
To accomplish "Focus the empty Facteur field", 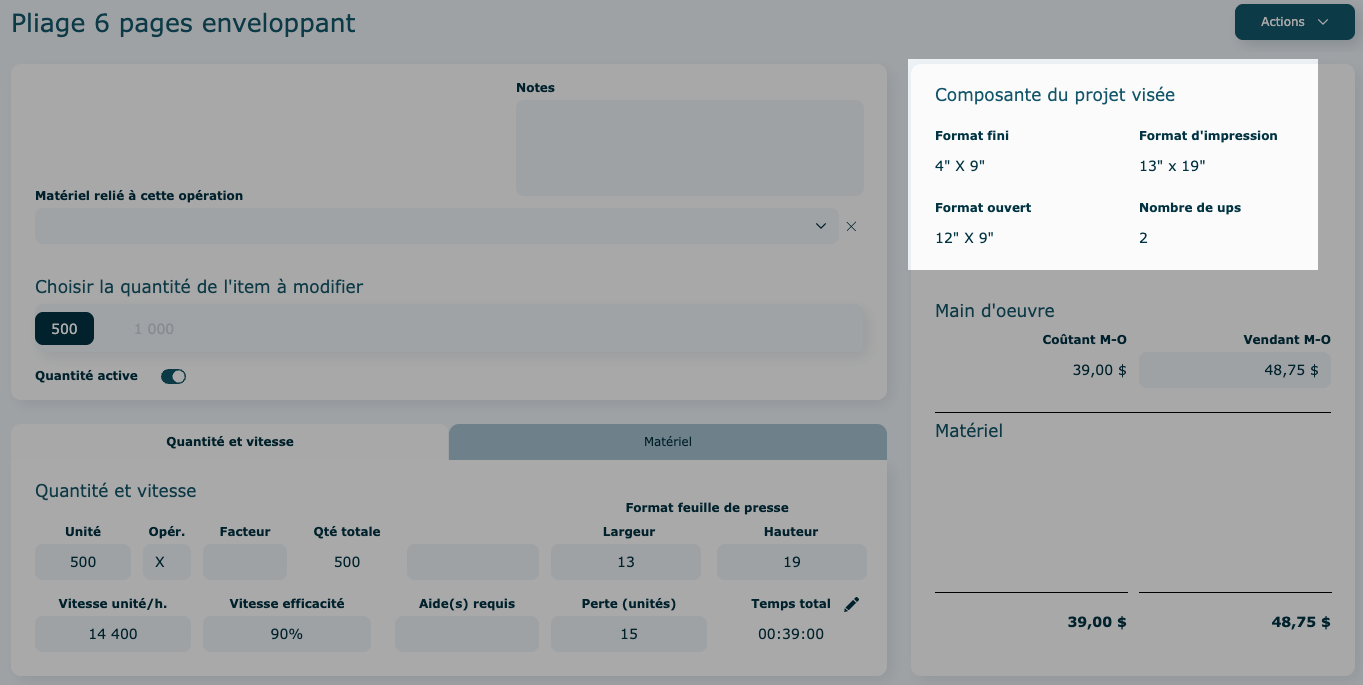I will pyautogui.click(x=245, y=562).
